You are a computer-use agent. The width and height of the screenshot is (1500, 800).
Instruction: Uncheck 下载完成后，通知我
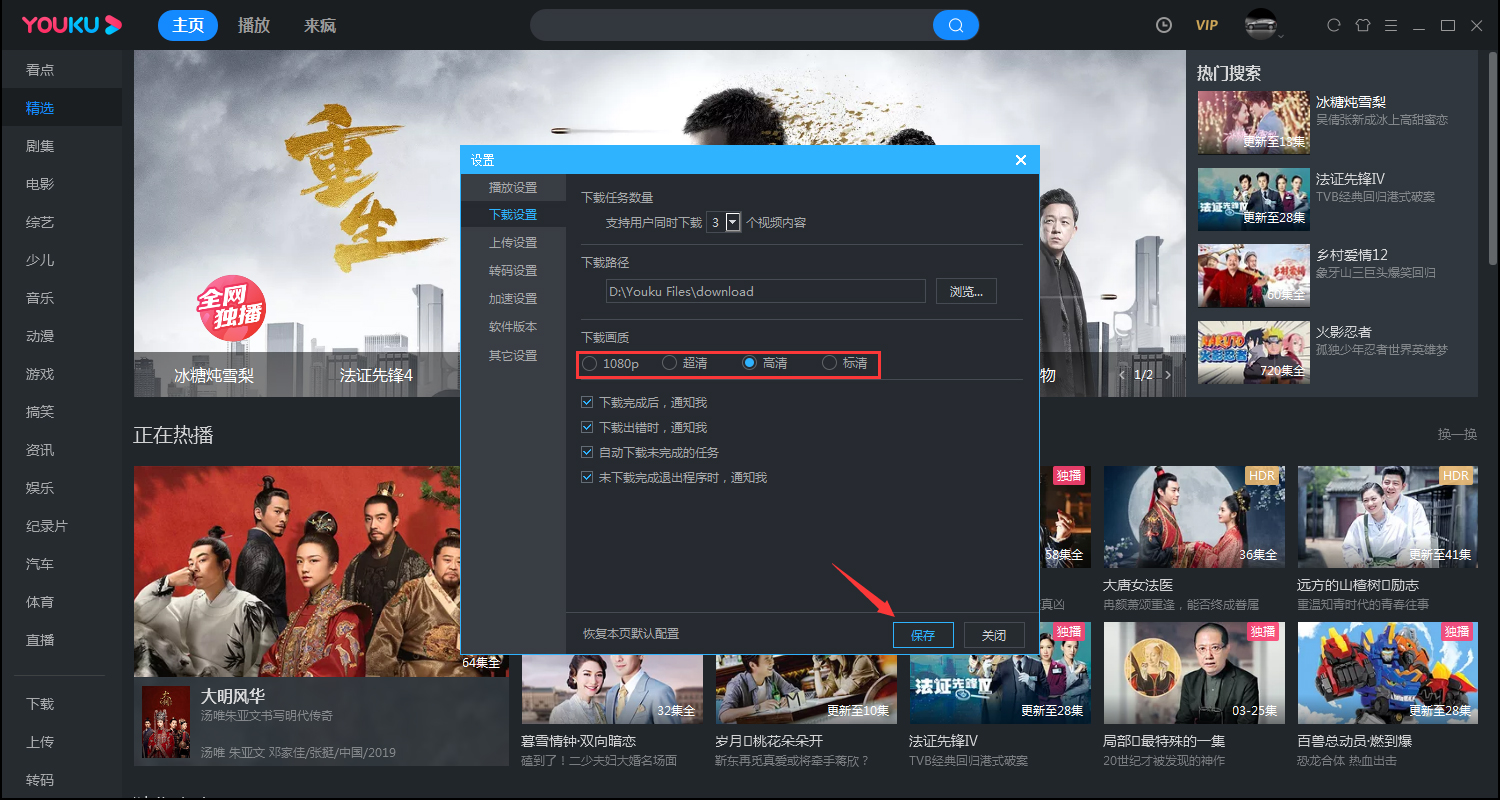[x=586, y=402]
